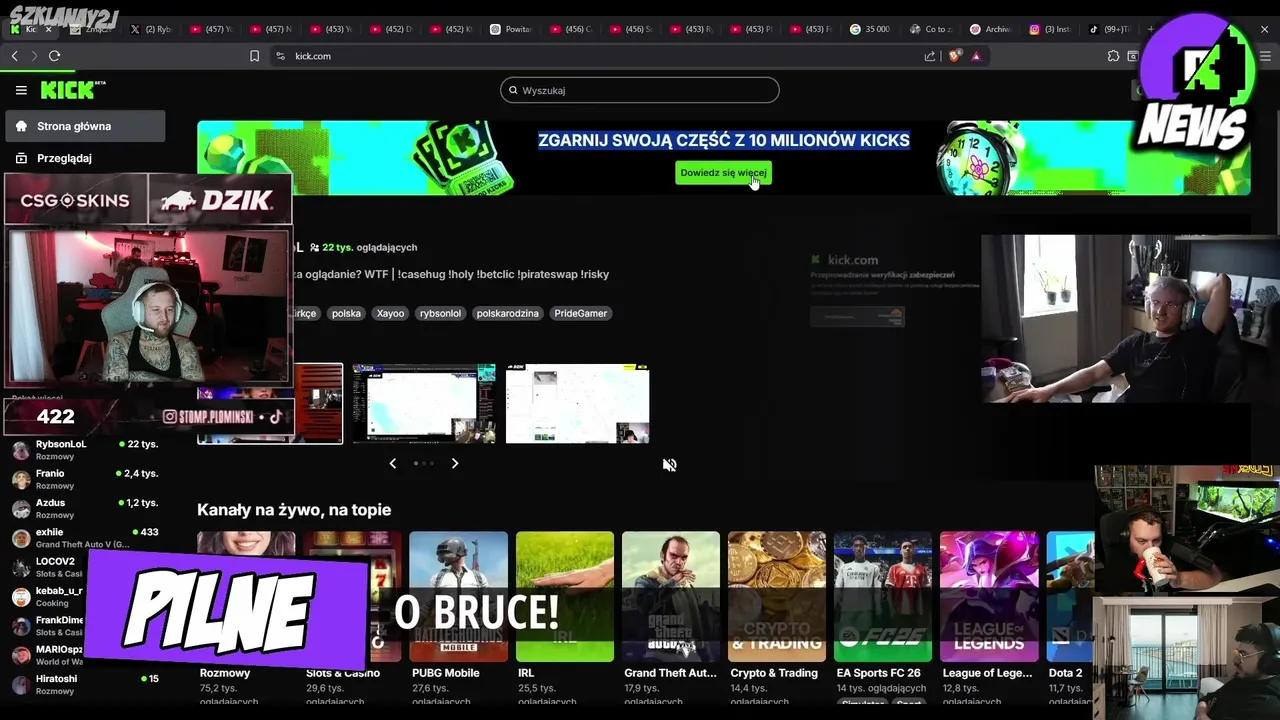Viewport: 1280px width, 720px height.
Task: Open the EA Sports FC 26 category card
Action: (883, 596)
